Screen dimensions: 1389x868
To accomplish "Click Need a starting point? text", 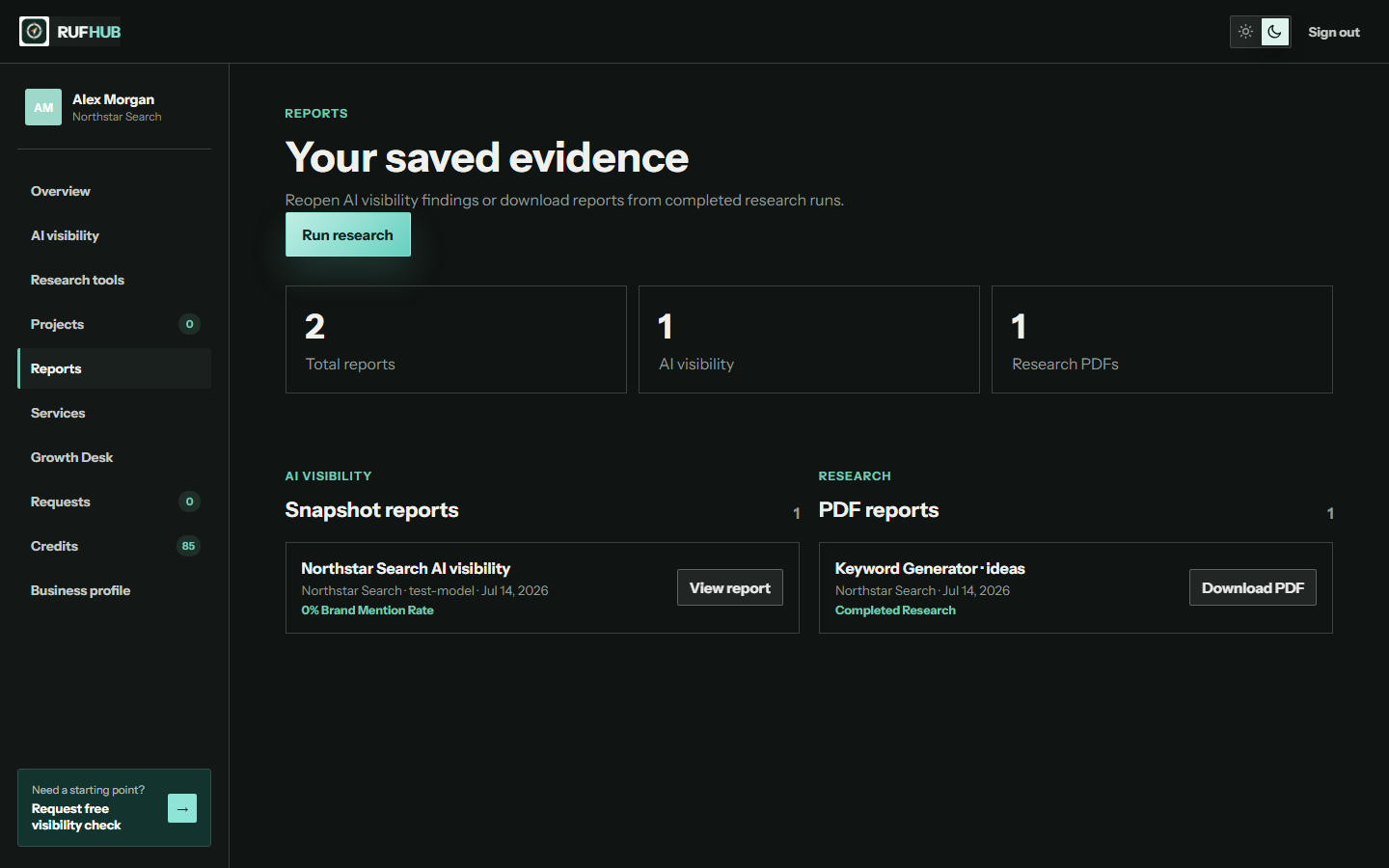I will [88, 790].
